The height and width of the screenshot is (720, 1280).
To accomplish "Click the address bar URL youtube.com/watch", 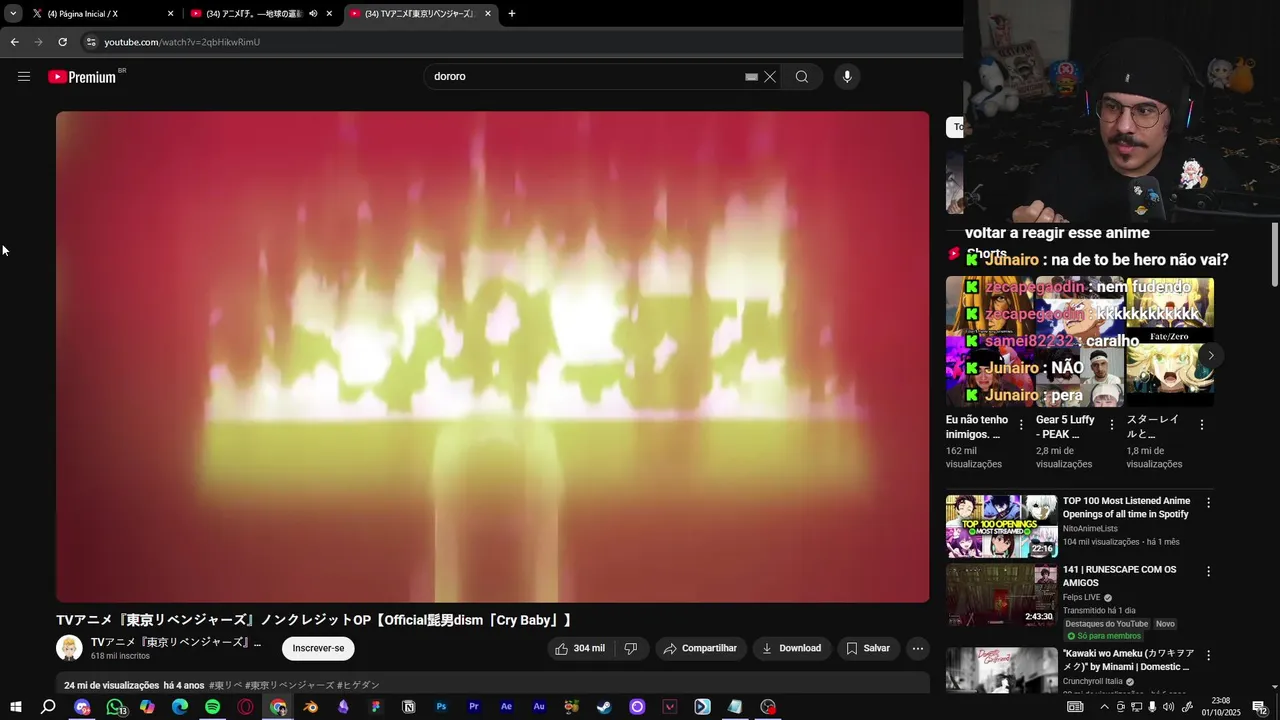I will 182,42.
